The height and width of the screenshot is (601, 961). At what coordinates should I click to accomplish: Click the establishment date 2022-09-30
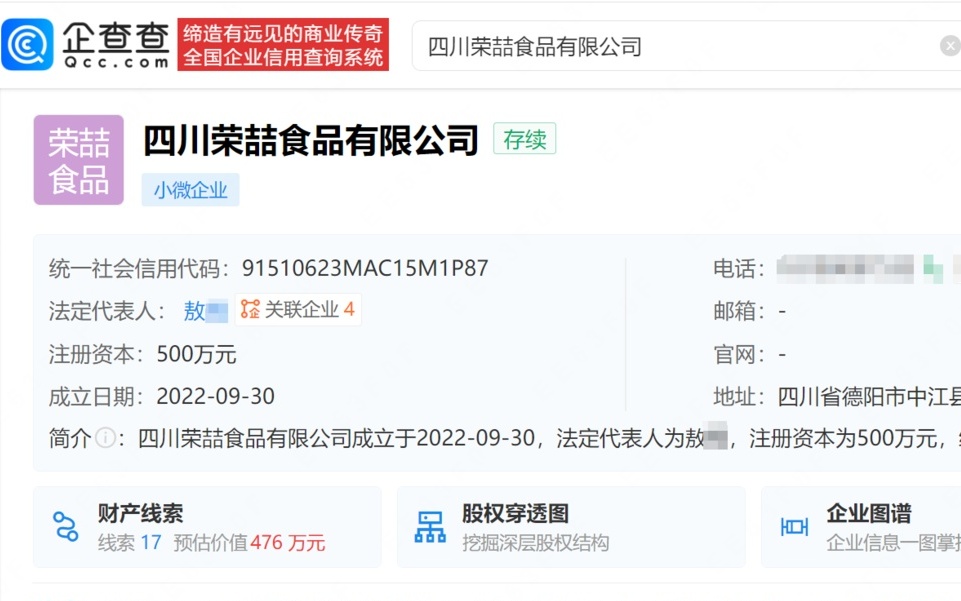point(215,396)
